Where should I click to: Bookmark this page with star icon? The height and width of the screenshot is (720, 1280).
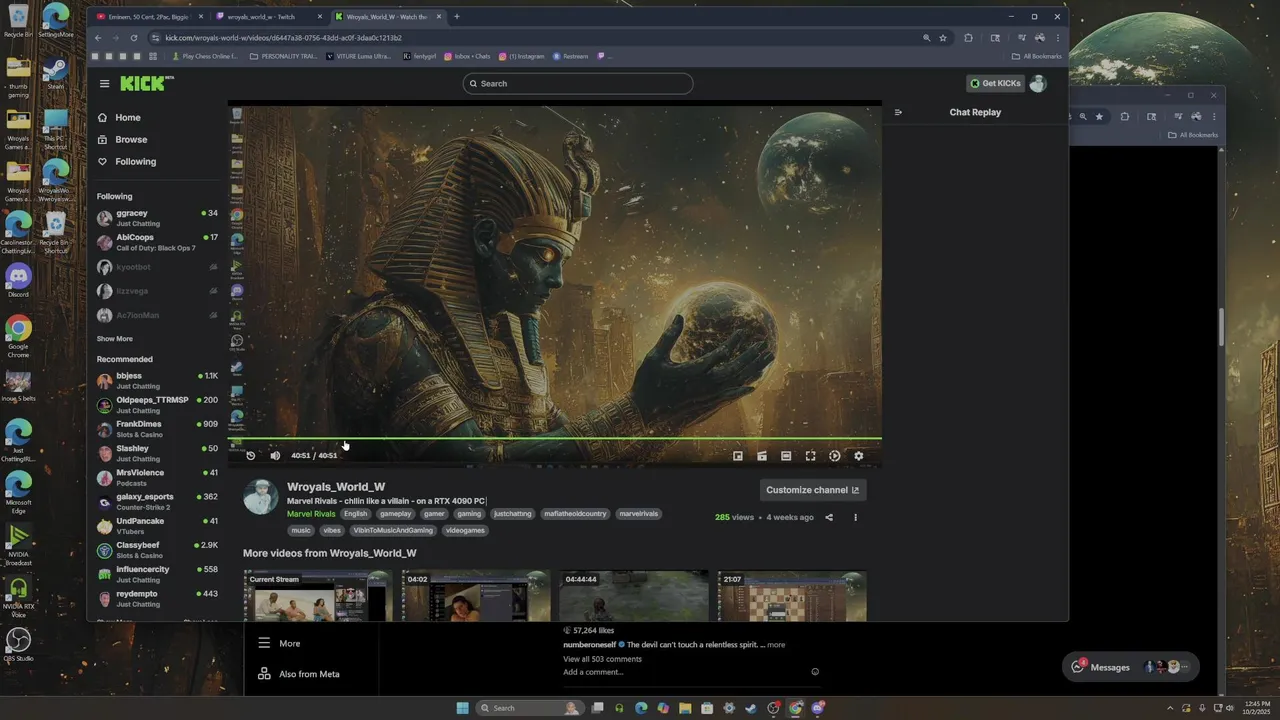[943, 38]
